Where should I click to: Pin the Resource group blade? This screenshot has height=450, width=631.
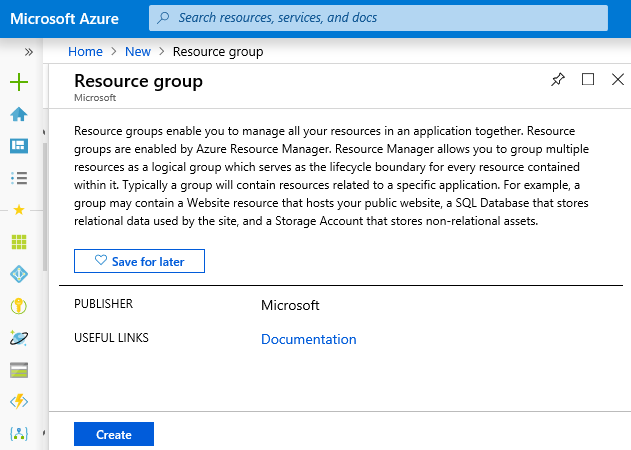pos(558,79)
